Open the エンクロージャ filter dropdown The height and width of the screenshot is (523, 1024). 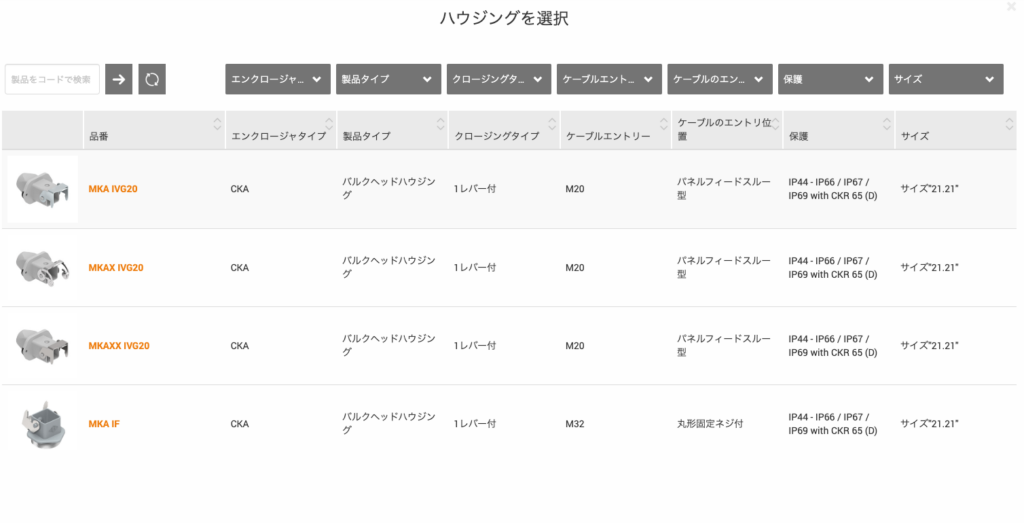pos(278,79)
